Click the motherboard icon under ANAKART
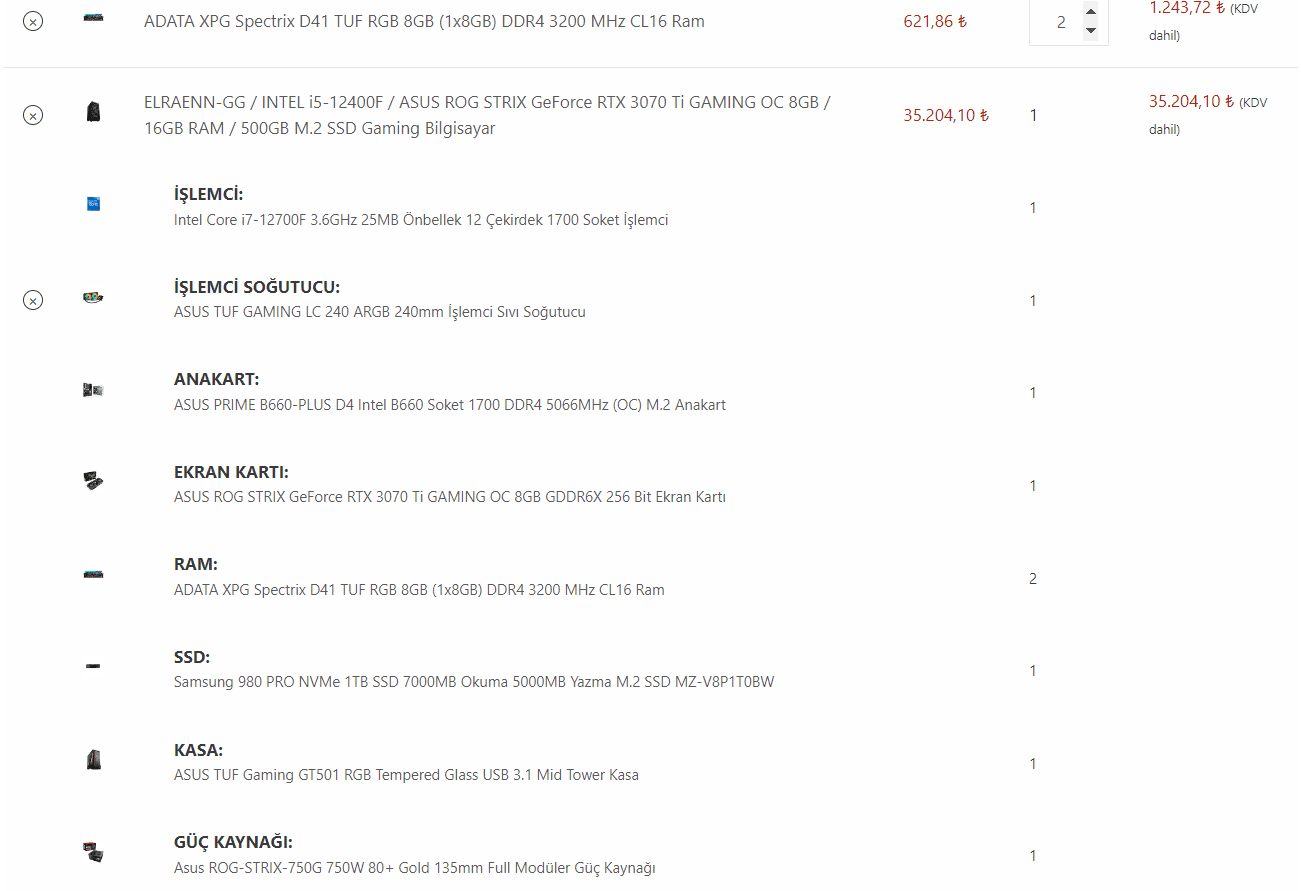 tap(93, 390)
